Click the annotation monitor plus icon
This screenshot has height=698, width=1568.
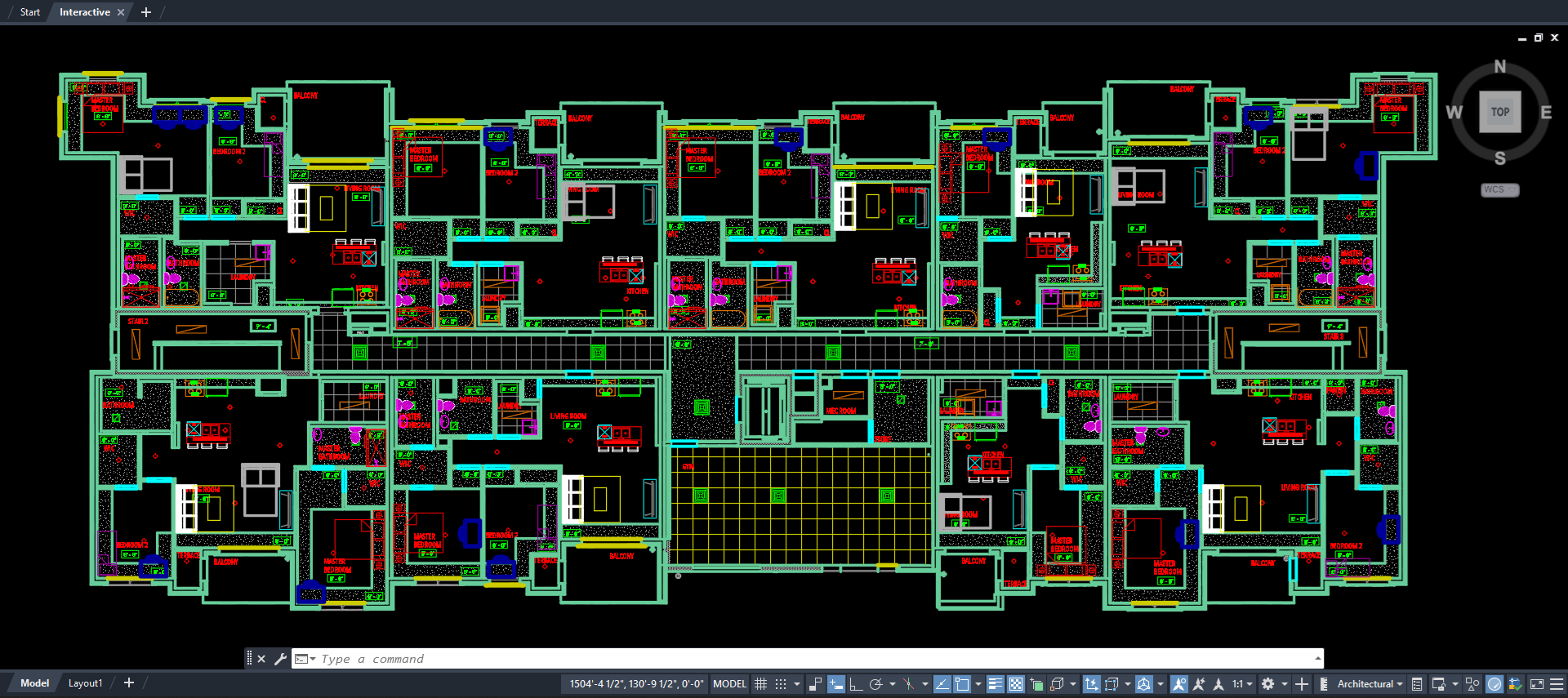tap(1302, 684)
